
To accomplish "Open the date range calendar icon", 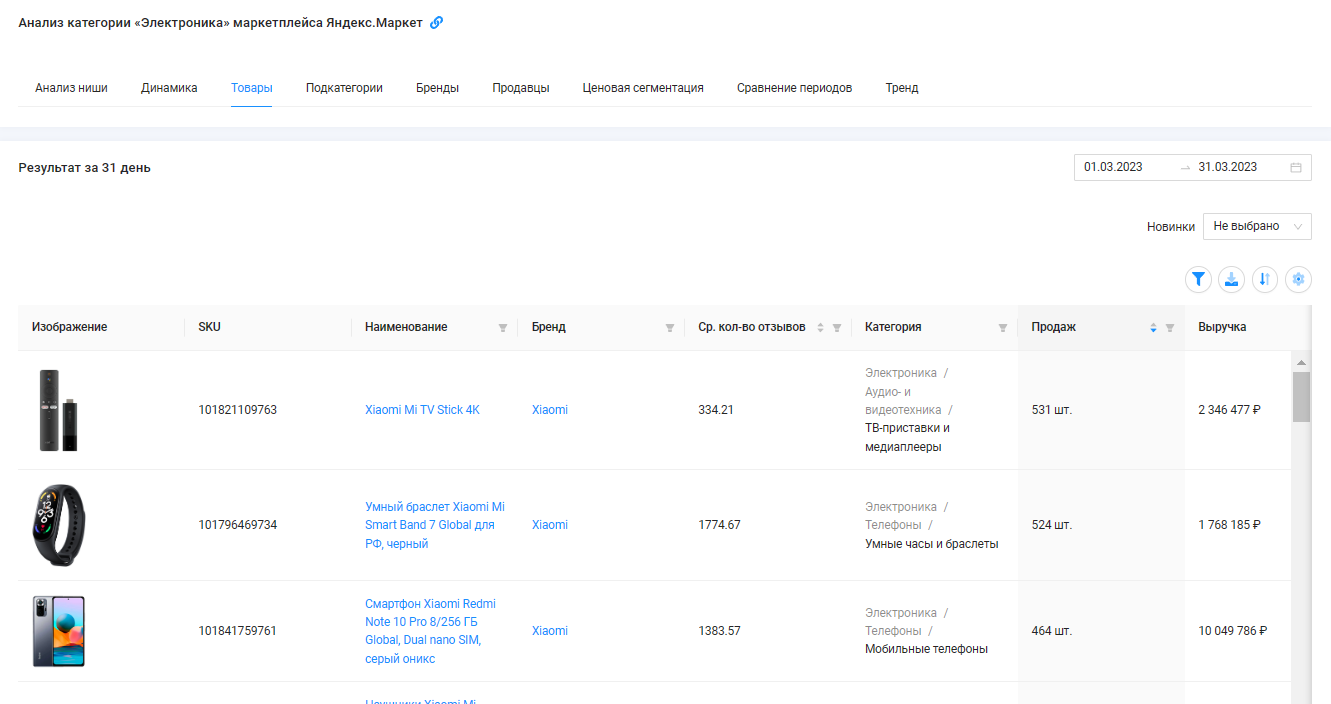I will point(1296,168).
